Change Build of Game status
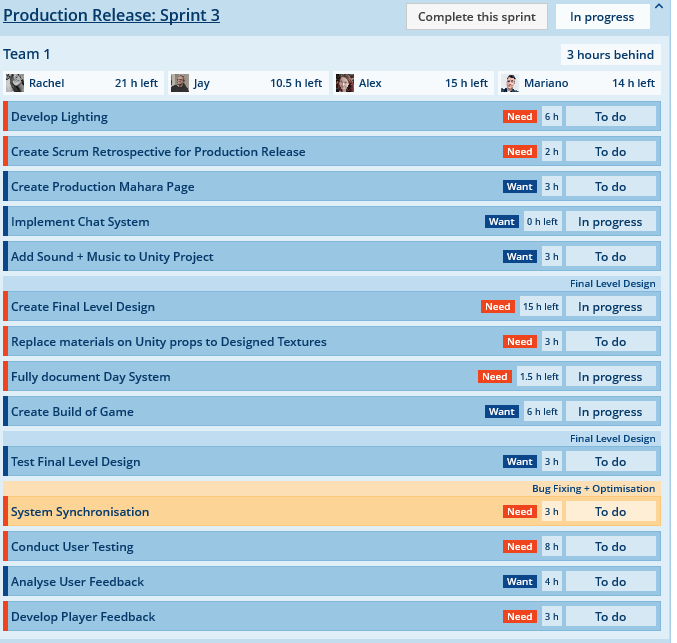This screenshot has height=643, width=677. (x=611, y=412)
